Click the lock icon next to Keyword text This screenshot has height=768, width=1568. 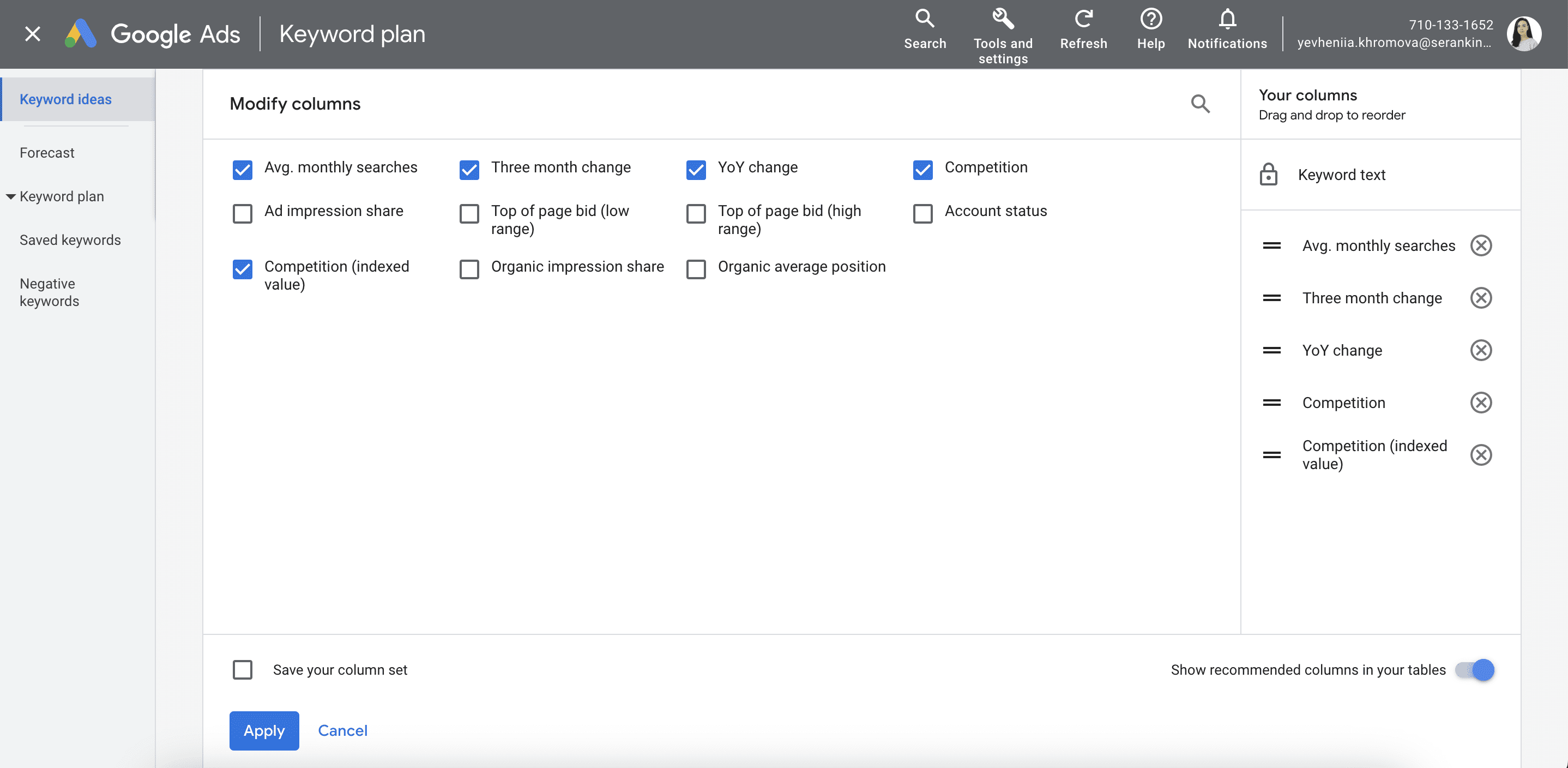pos(1269,175)
